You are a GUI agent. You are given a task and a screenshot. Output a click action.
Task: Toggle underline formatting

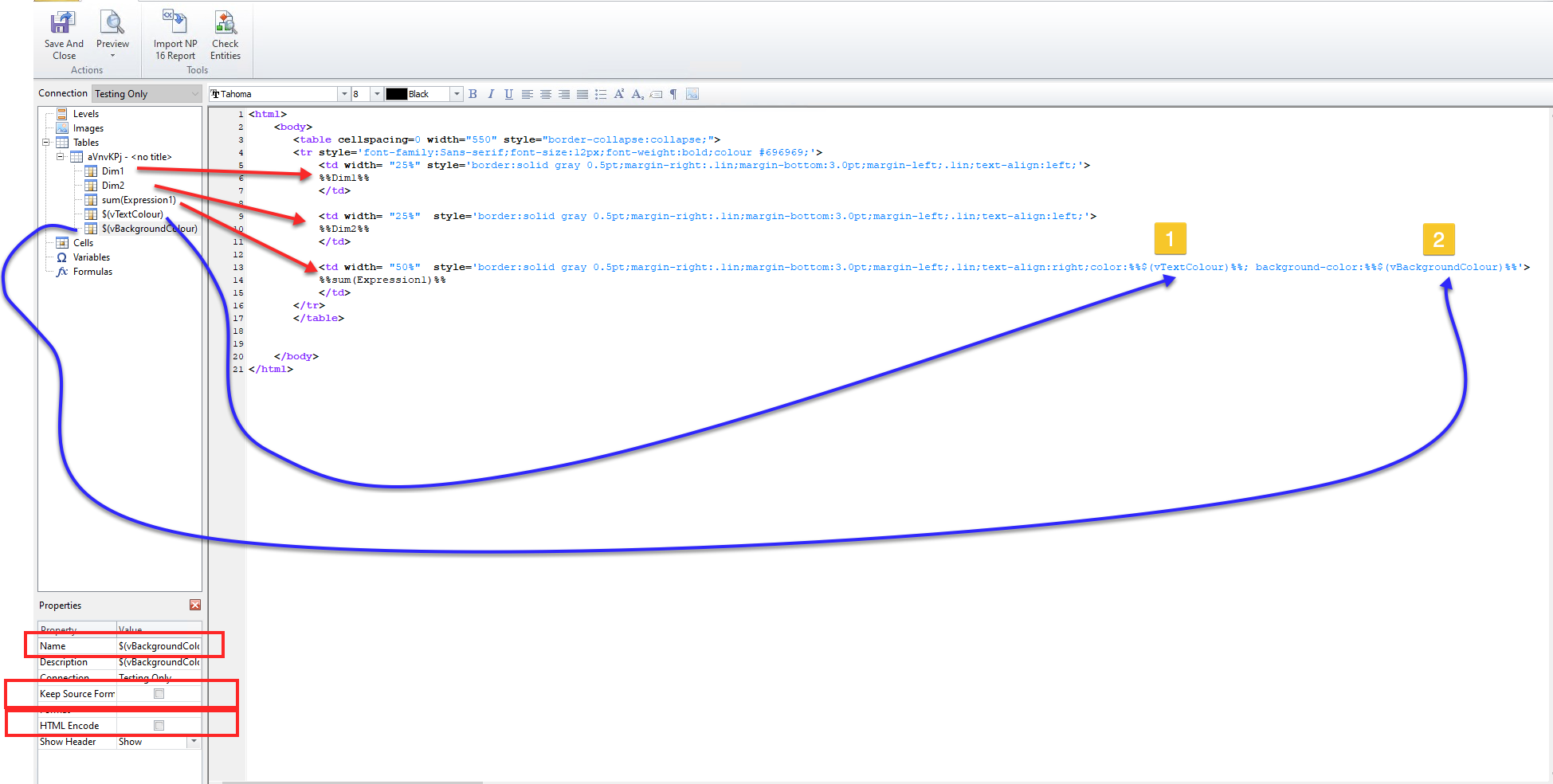(x=508, y=94)
